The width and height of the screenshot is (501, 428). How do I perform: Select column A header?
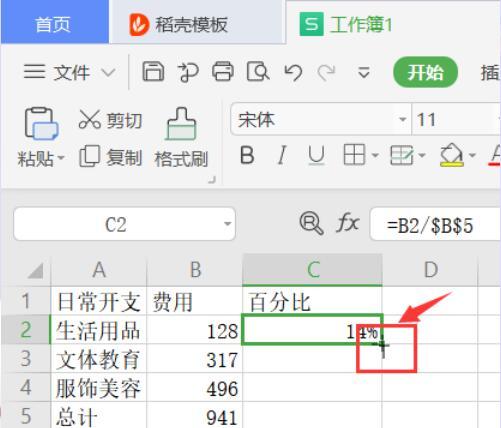point(99,270)
